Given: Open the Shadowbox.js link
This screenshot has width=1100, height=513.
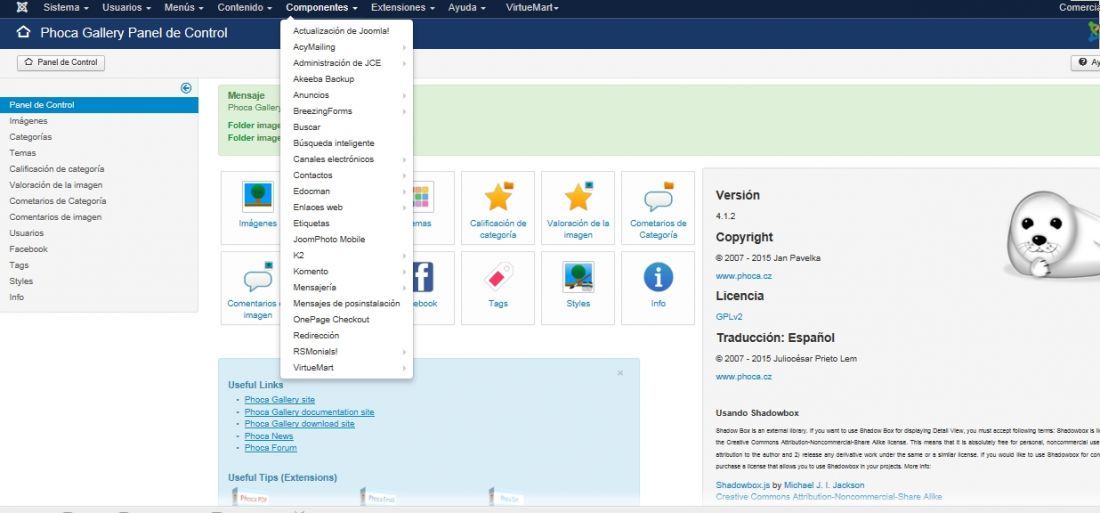Looking at the screenshot, I should click(742, 485).
